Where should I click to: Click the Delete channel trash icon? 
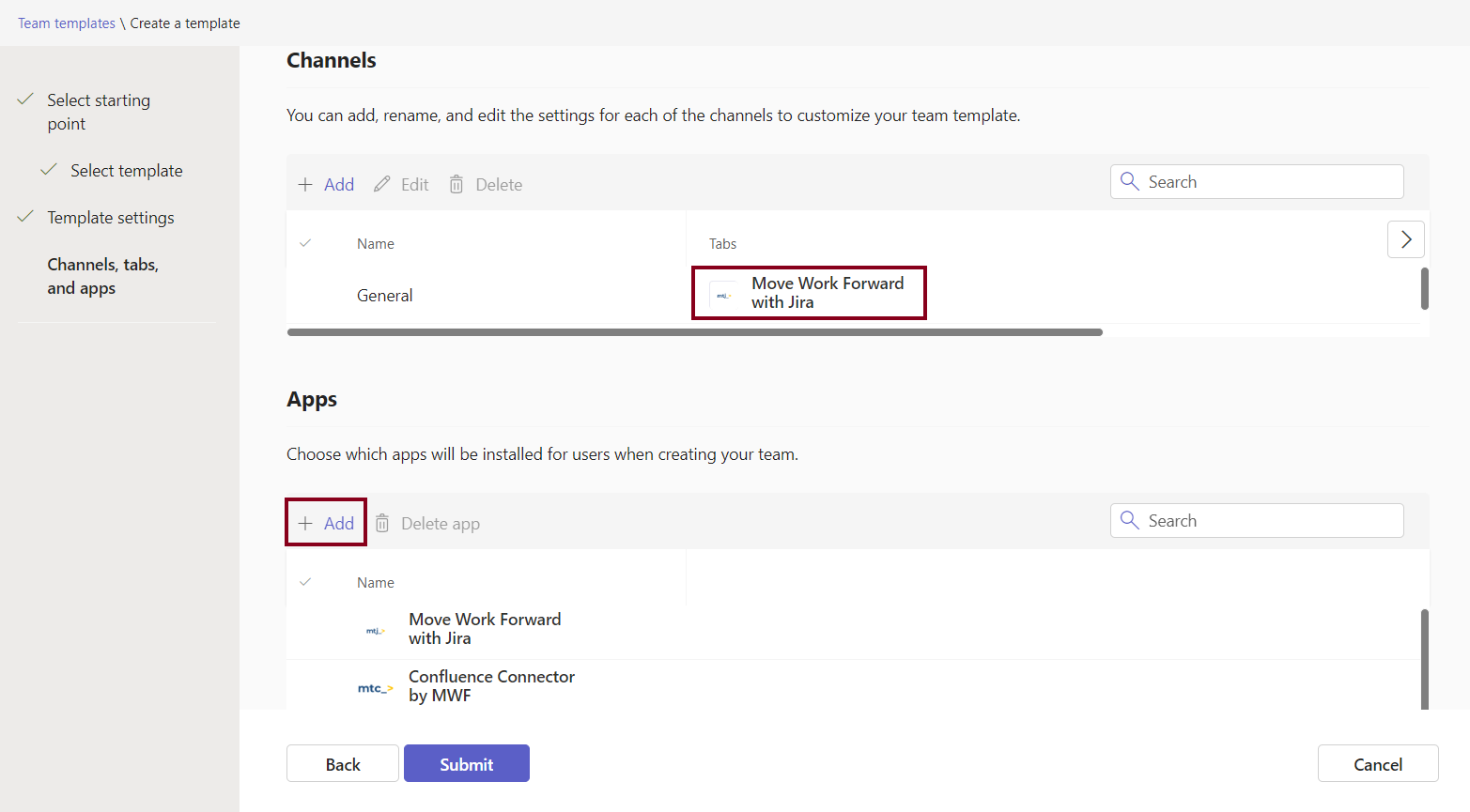point(456,185)
